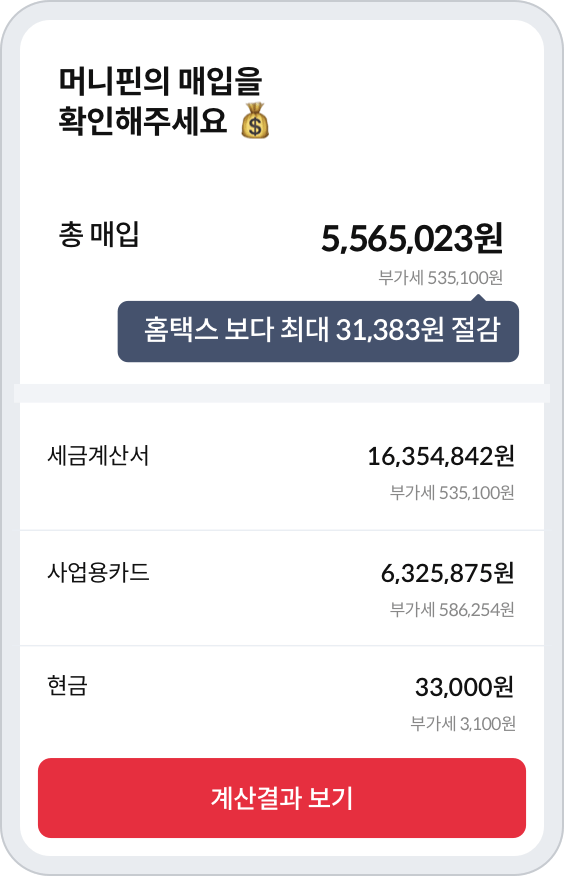
Task: Click the tooltip's pointer arrow tip
Action: coord(478,298)
